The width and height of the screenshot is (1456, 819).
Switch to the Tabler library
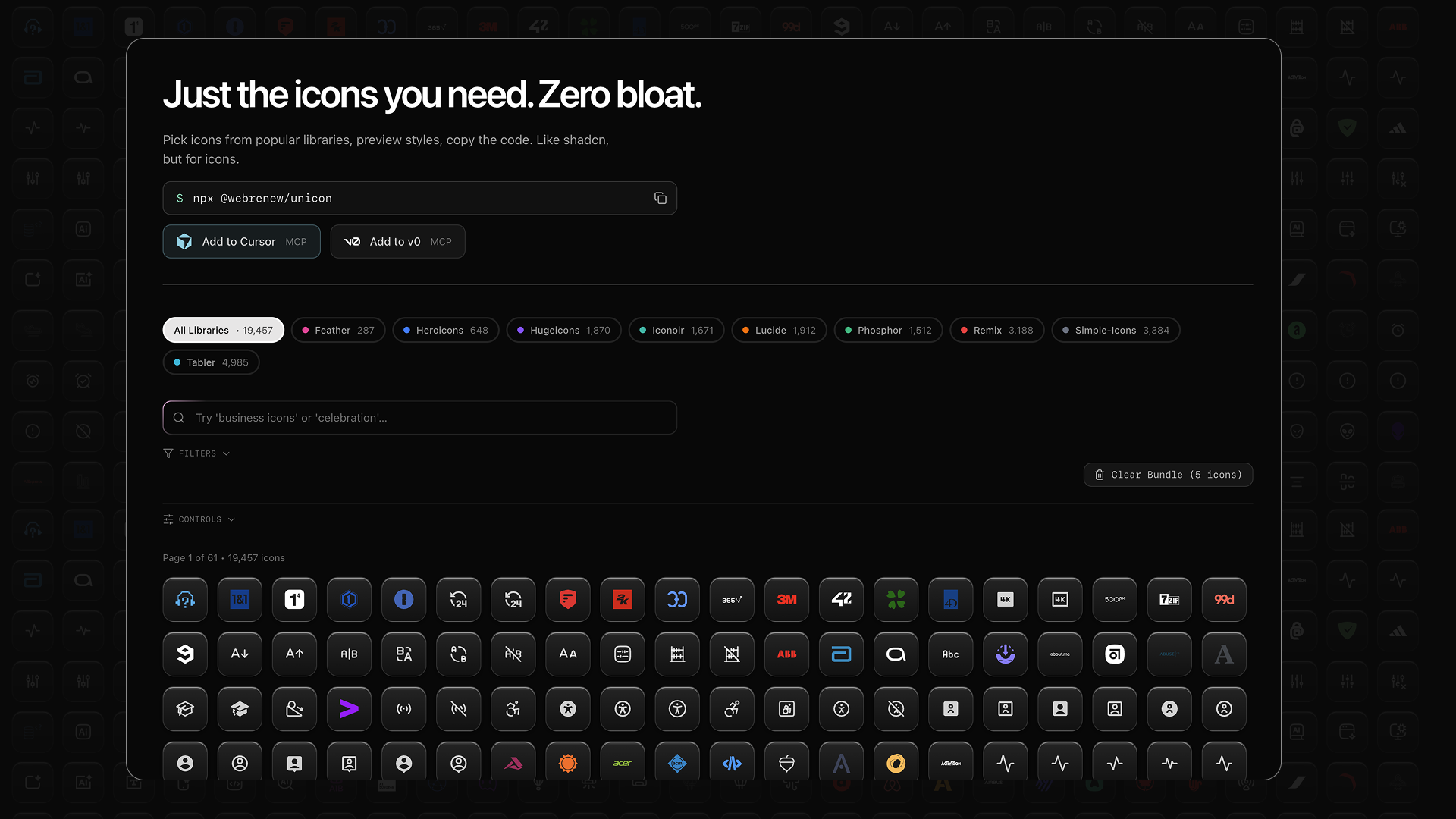tap(211, 362)
